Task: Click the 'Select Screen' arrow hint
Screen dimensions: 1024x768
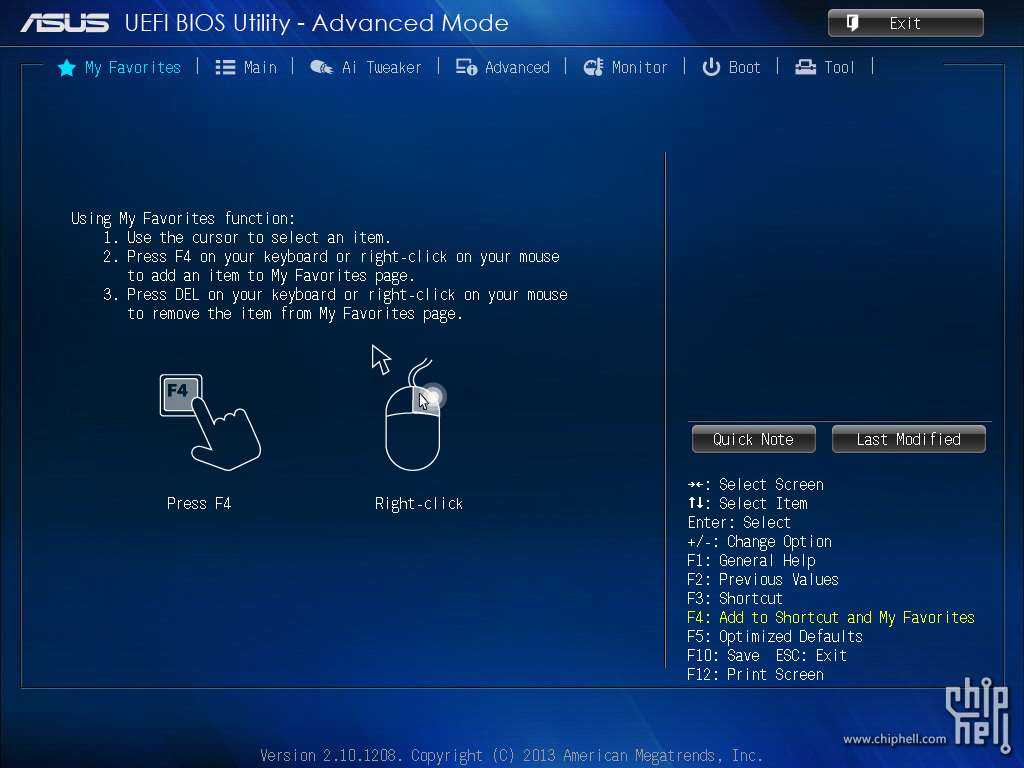Action: (x=756, y=485)
